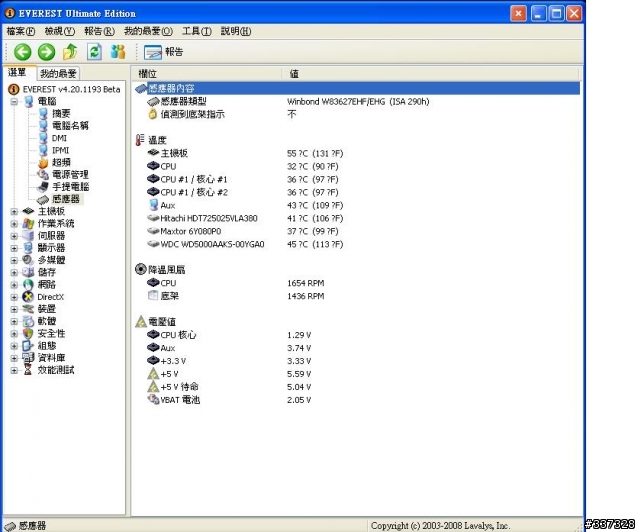Viewport: 640px width, 532px height.
Task: Click the 溫度 thermometer section icon
Action: click(140, 140)
